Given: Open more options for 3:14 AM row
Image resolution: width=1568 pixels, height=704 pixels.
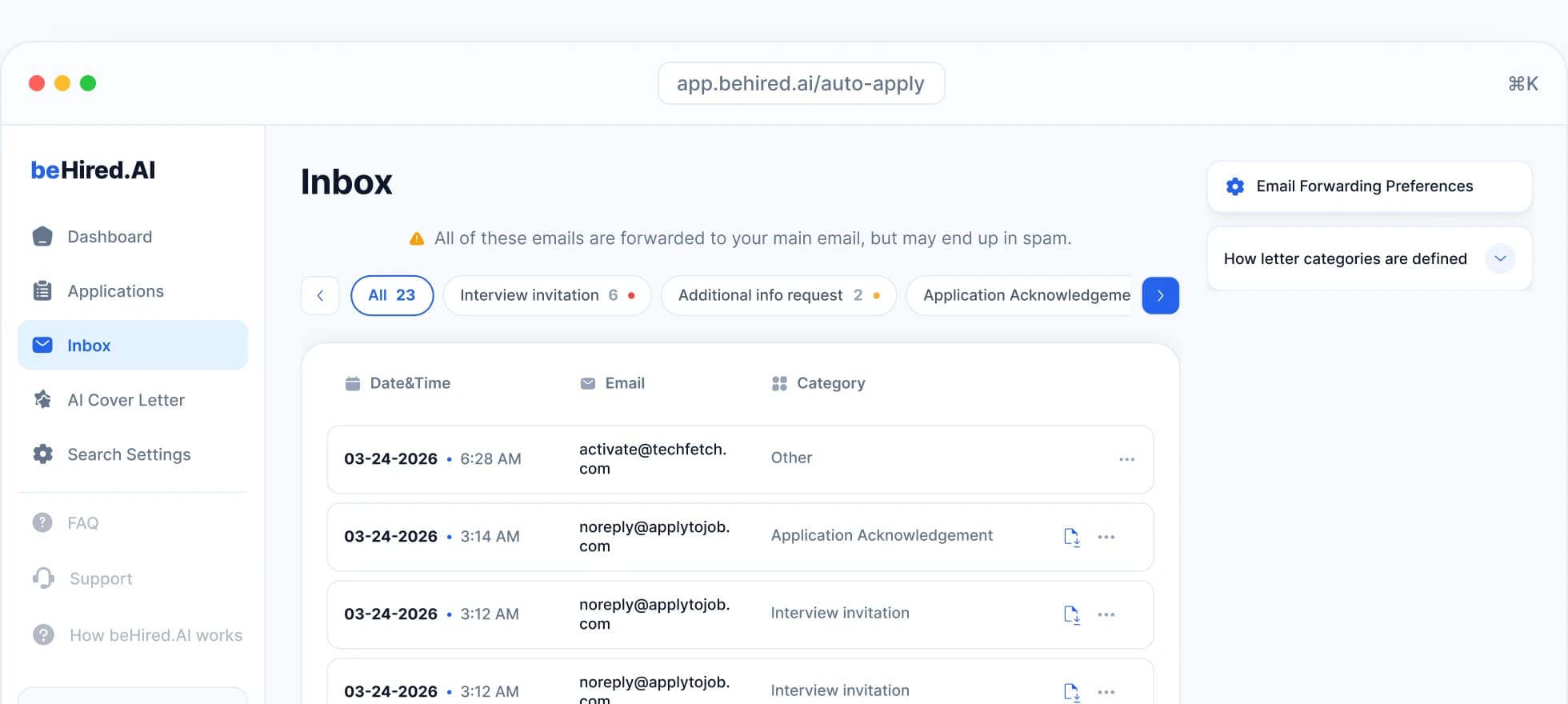Looking at the screenshot, I should click(x=1106, y=537).
